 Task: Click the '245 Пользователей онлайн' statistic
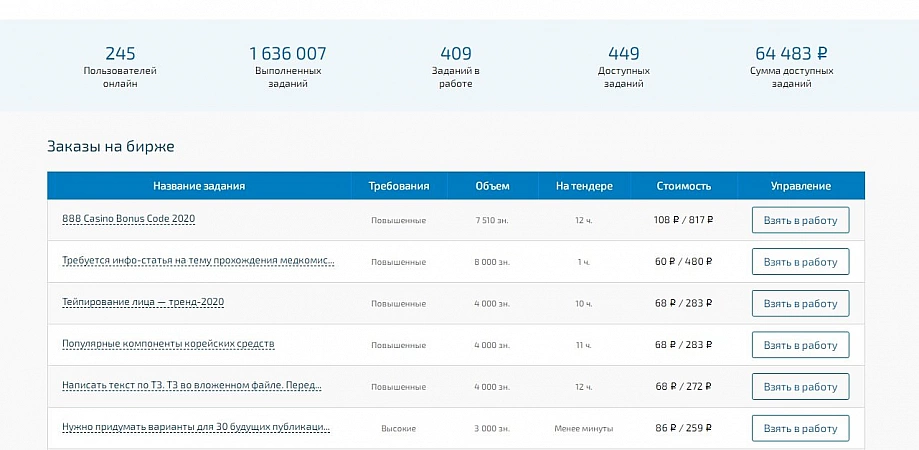tap(120, 66)
